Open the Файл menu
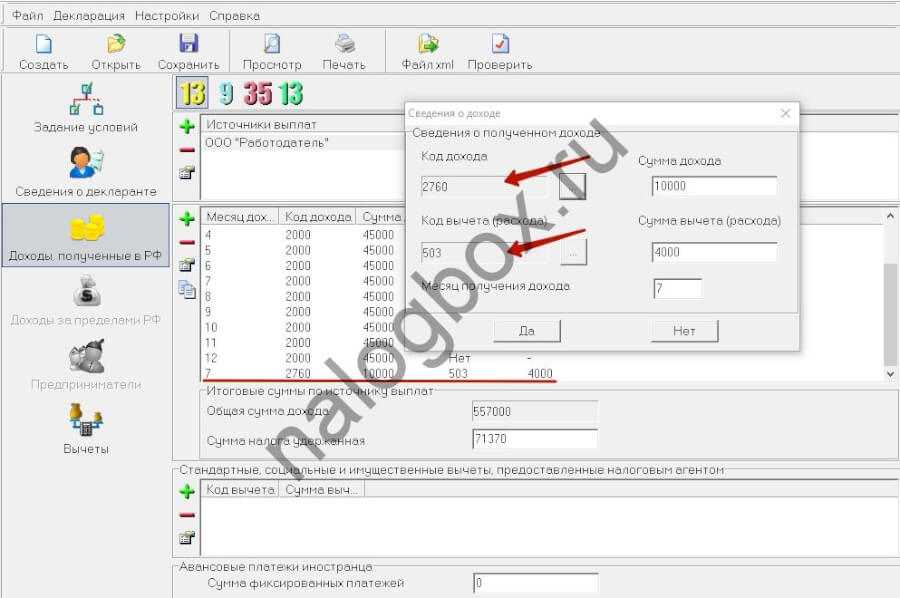The image size is (900, 598). click(x=28, y=16)
